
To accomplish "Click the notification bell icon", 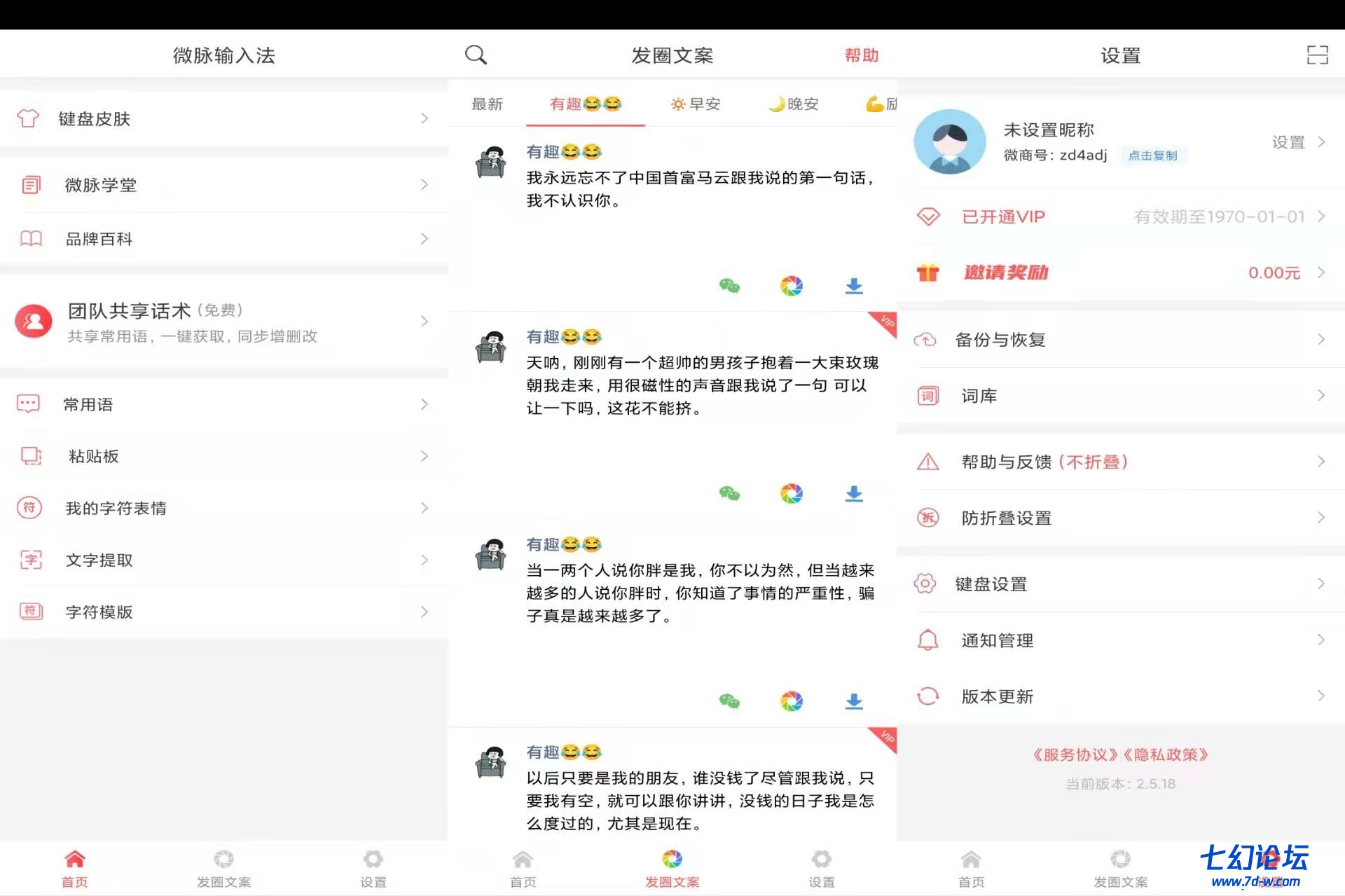I will (x=928, y=640).
